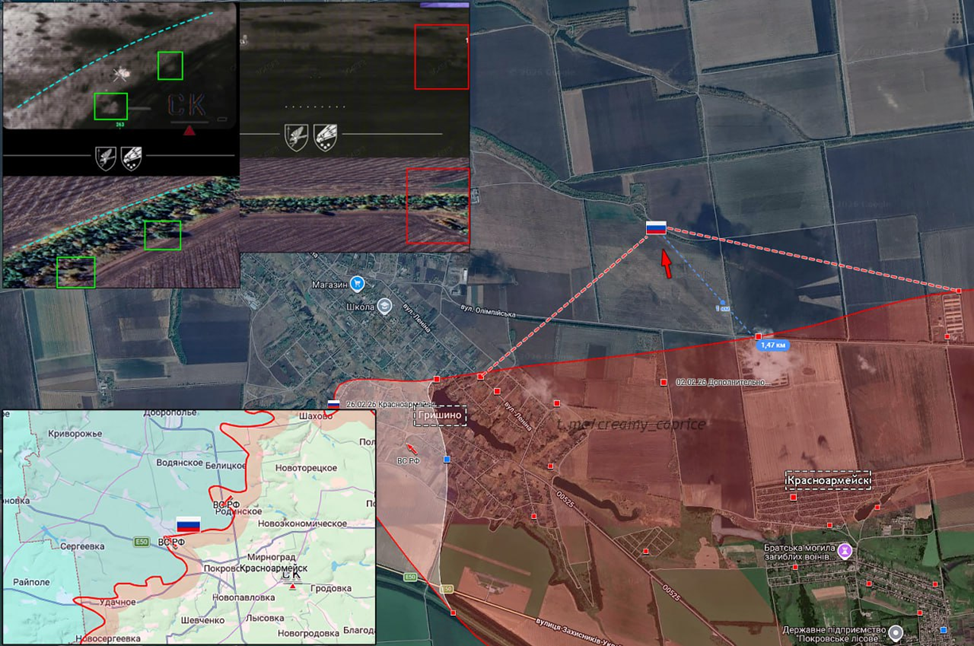Select the memorial pin near Братська могила

click(x=845, y=550)
